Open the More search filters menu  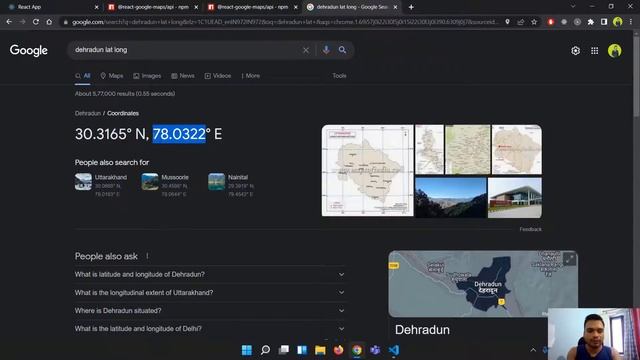coord(250,76)
